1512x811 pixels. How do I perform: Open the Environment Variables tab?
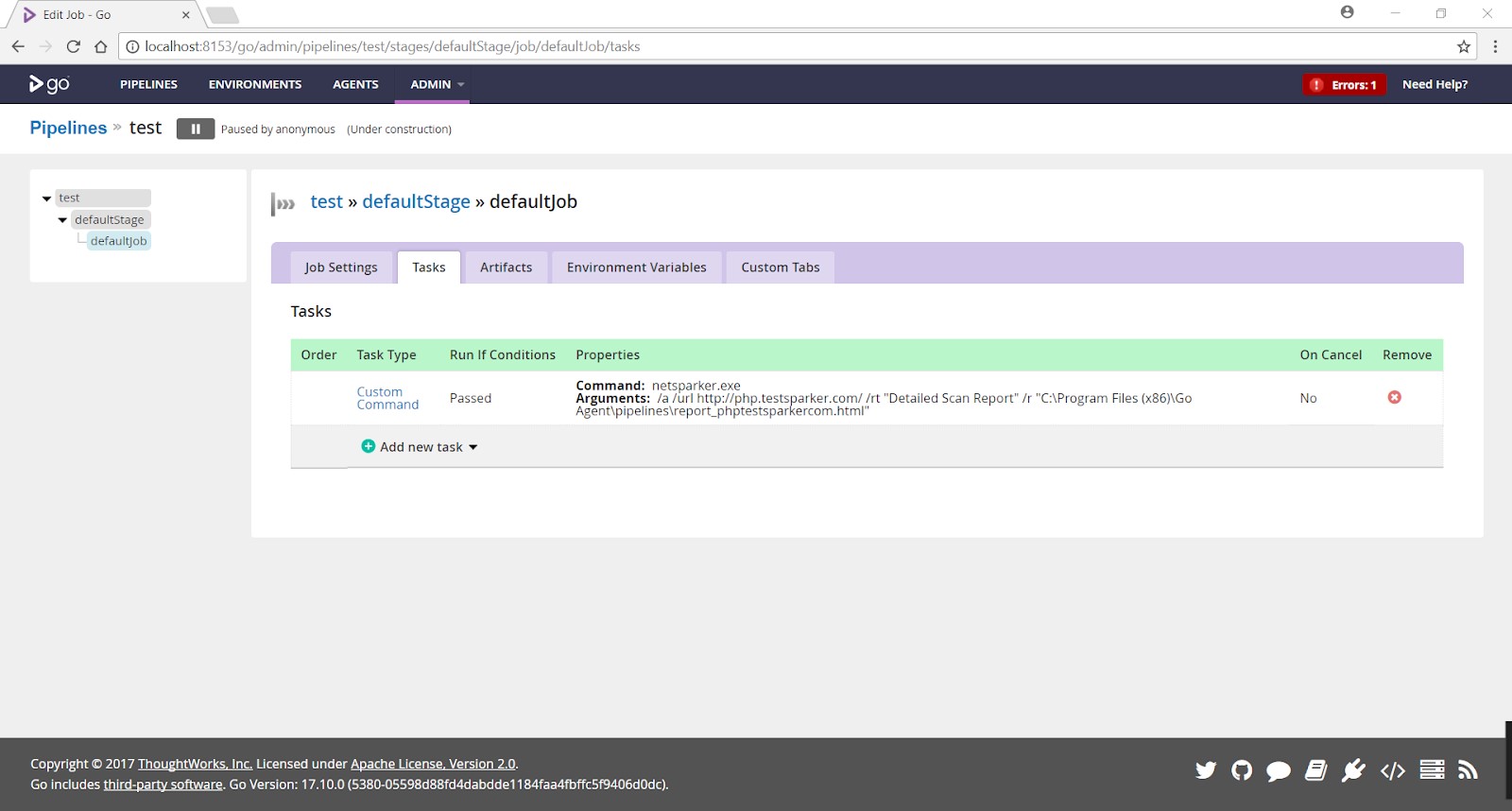[x=636, y=267]
